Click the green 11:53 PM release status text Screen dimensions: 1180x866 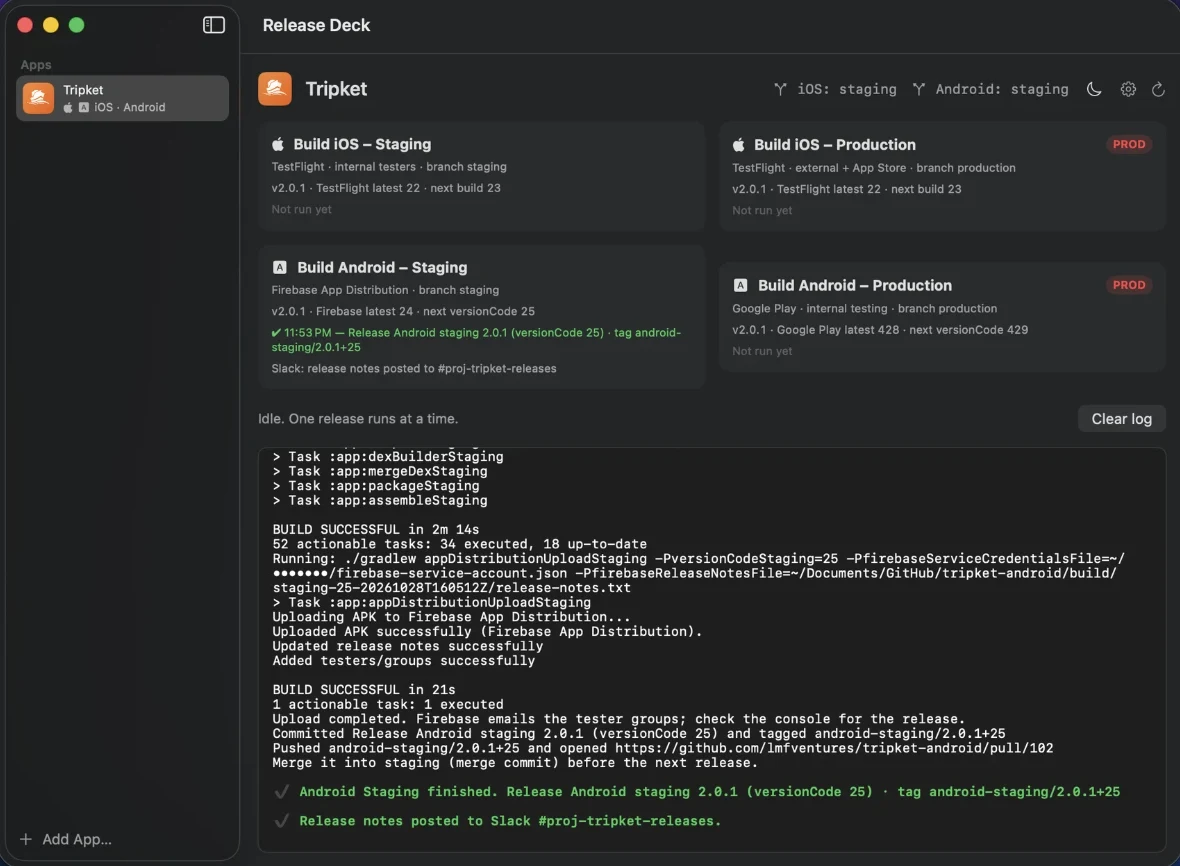point(476,339)
